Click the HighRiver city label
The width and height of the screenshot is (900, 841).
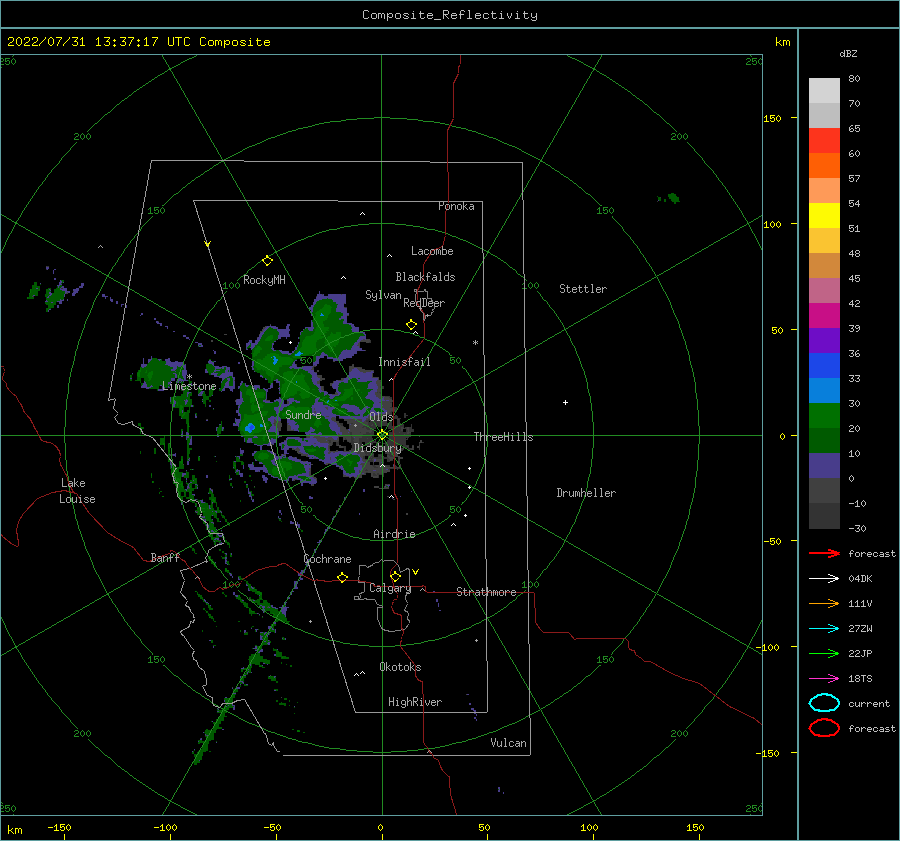click(415, 702)
